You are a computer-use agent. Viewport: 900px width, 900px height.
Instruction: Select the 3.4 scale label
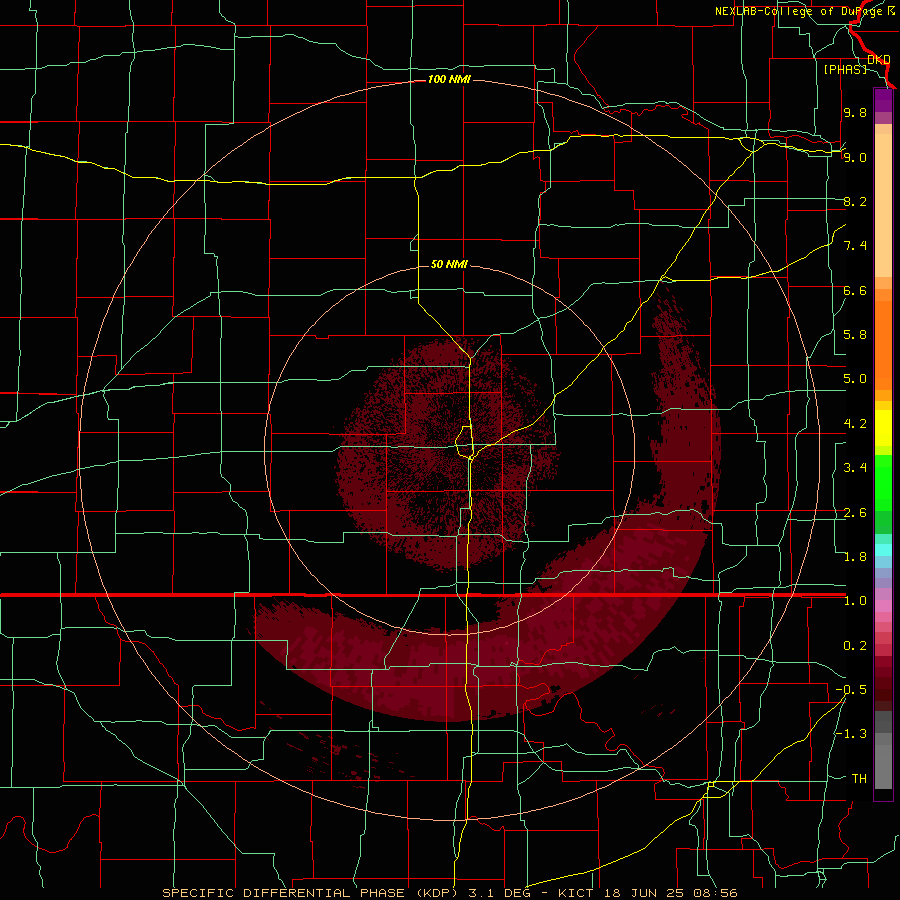point(855,468)
